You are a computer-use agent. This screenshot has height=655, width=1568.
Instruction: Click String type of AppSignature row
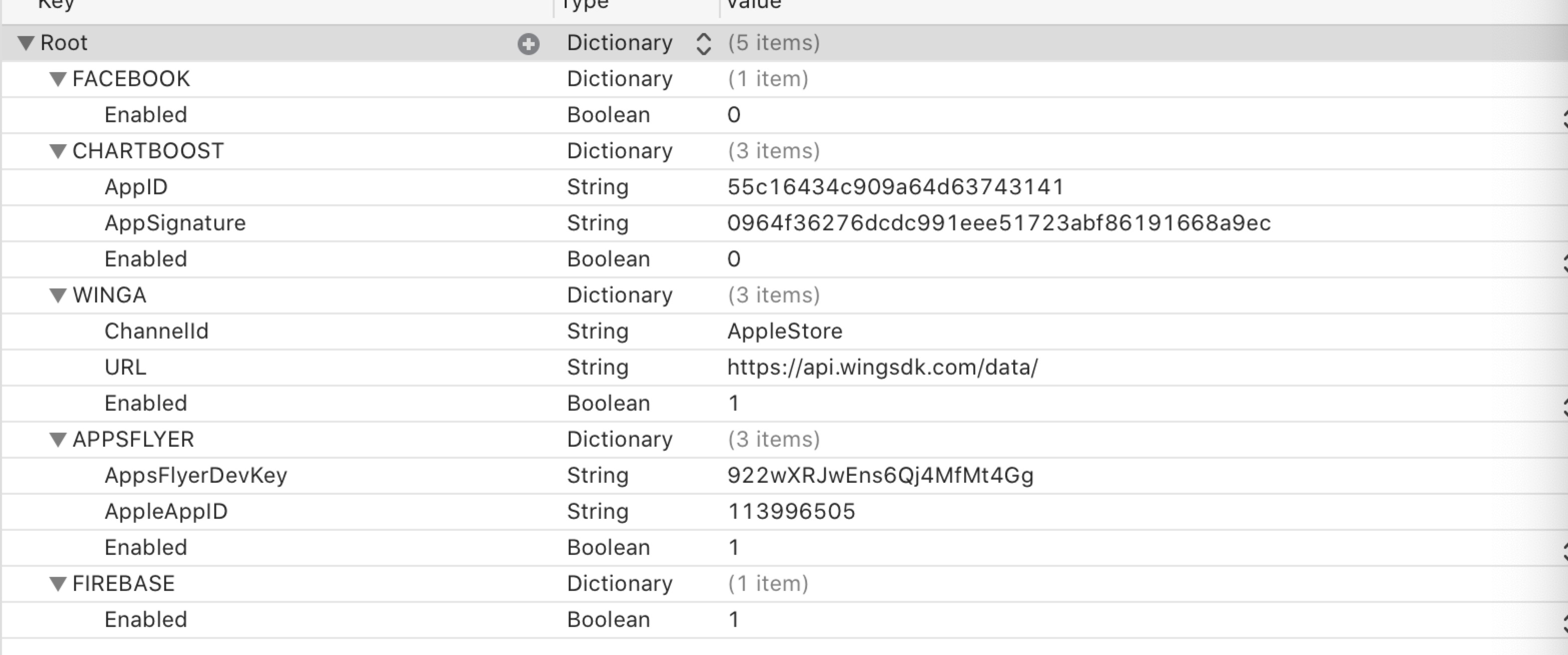[598, 223]
